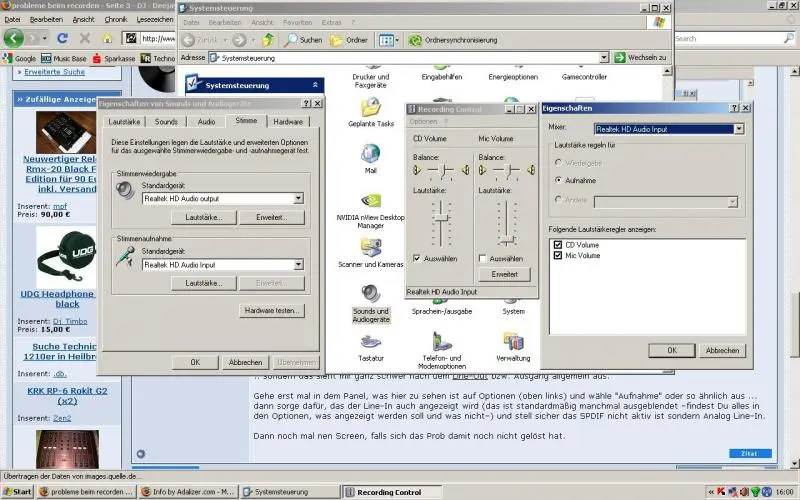Switch to the Hardware tab
Image resolution: width=800 pixels, height=500 pixels.
[288, 121]
